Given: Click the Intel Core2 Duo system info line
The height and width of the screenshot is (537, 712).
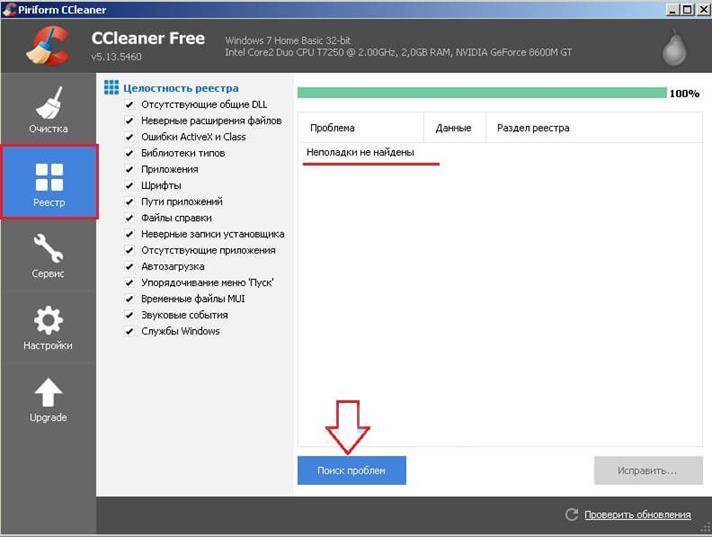Looking at the screenshot, I should tap(398, 53).
